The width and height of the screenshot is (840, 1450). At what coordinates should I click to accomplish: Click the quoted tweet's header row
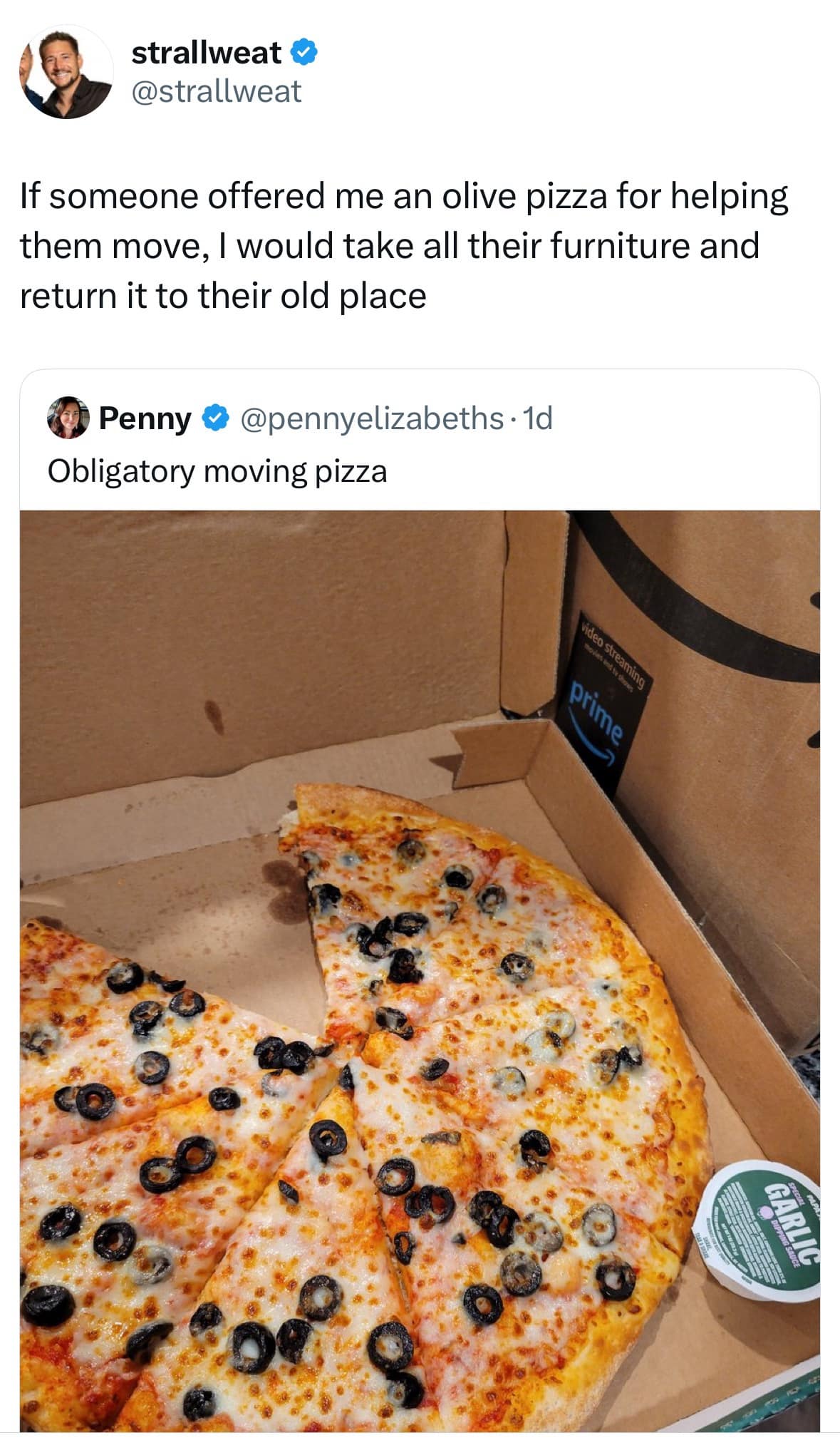coord(299,420)
